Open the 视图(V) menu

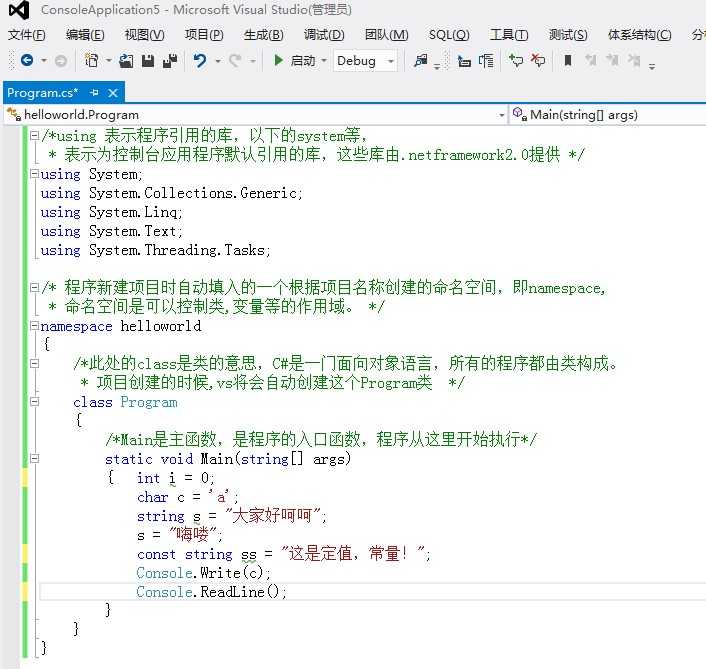(145, 35)
